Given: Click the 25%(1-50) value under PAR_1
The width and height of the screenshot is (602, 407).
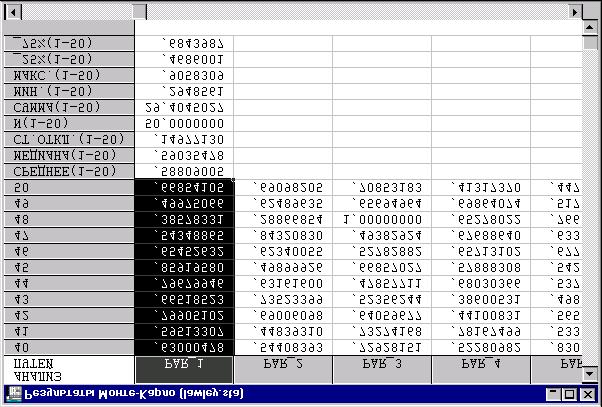Looking at the screenshot, I should pos(184,59).
